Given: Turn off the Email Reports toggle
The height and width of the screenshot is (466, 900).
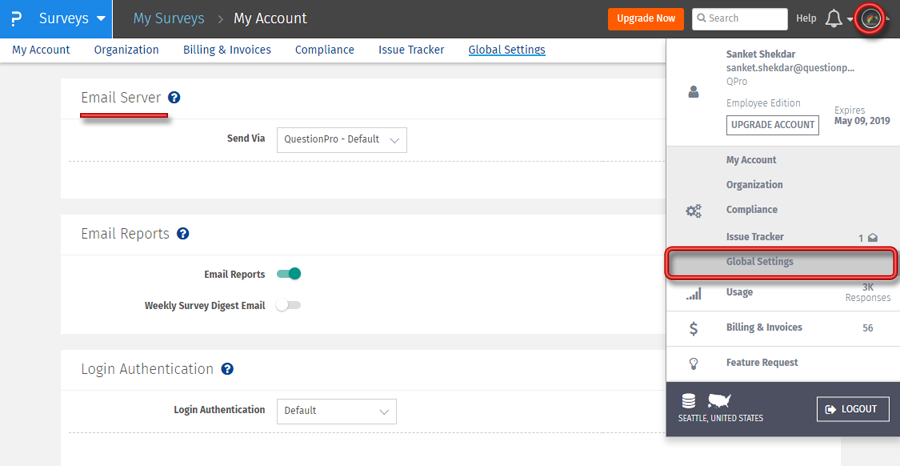Looking at the screenshot, I should pyautogui.click(x=289, y=274).
